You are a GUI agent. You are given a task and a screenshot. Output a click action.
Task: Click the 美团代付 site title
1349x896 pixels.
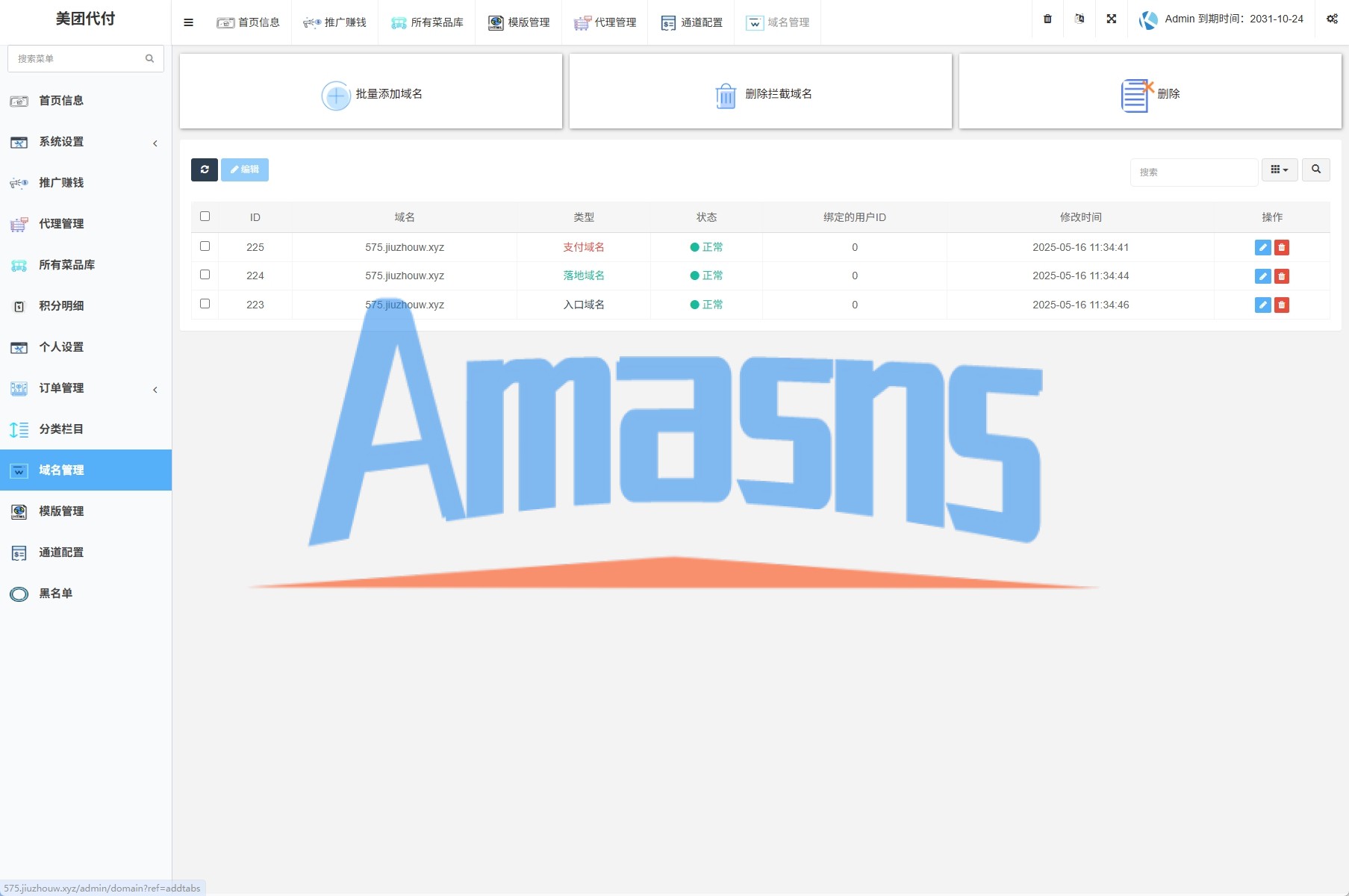point(85,19)
